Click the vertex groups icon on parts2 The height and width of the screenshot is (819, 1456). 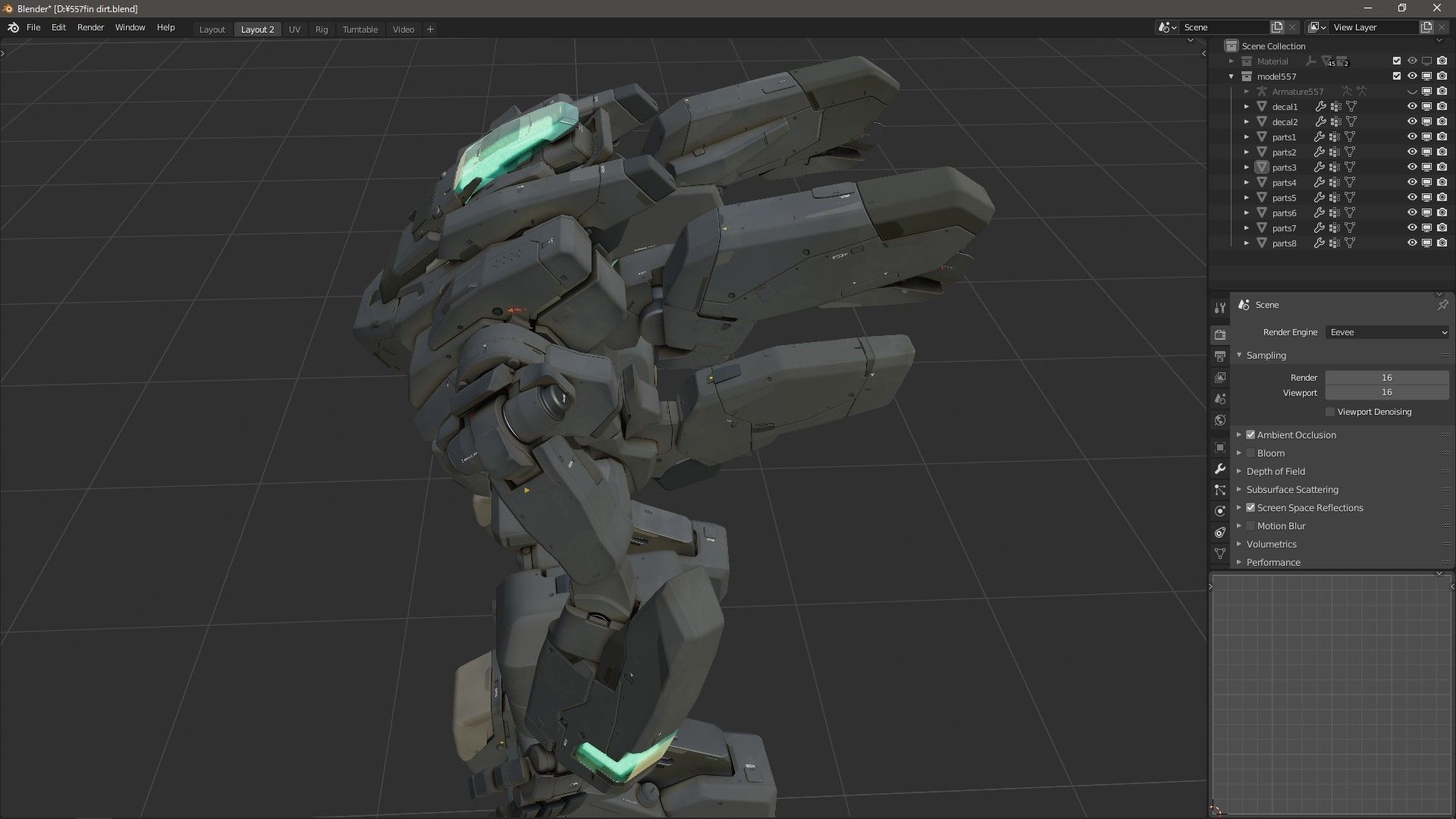tap(1335, 152)
